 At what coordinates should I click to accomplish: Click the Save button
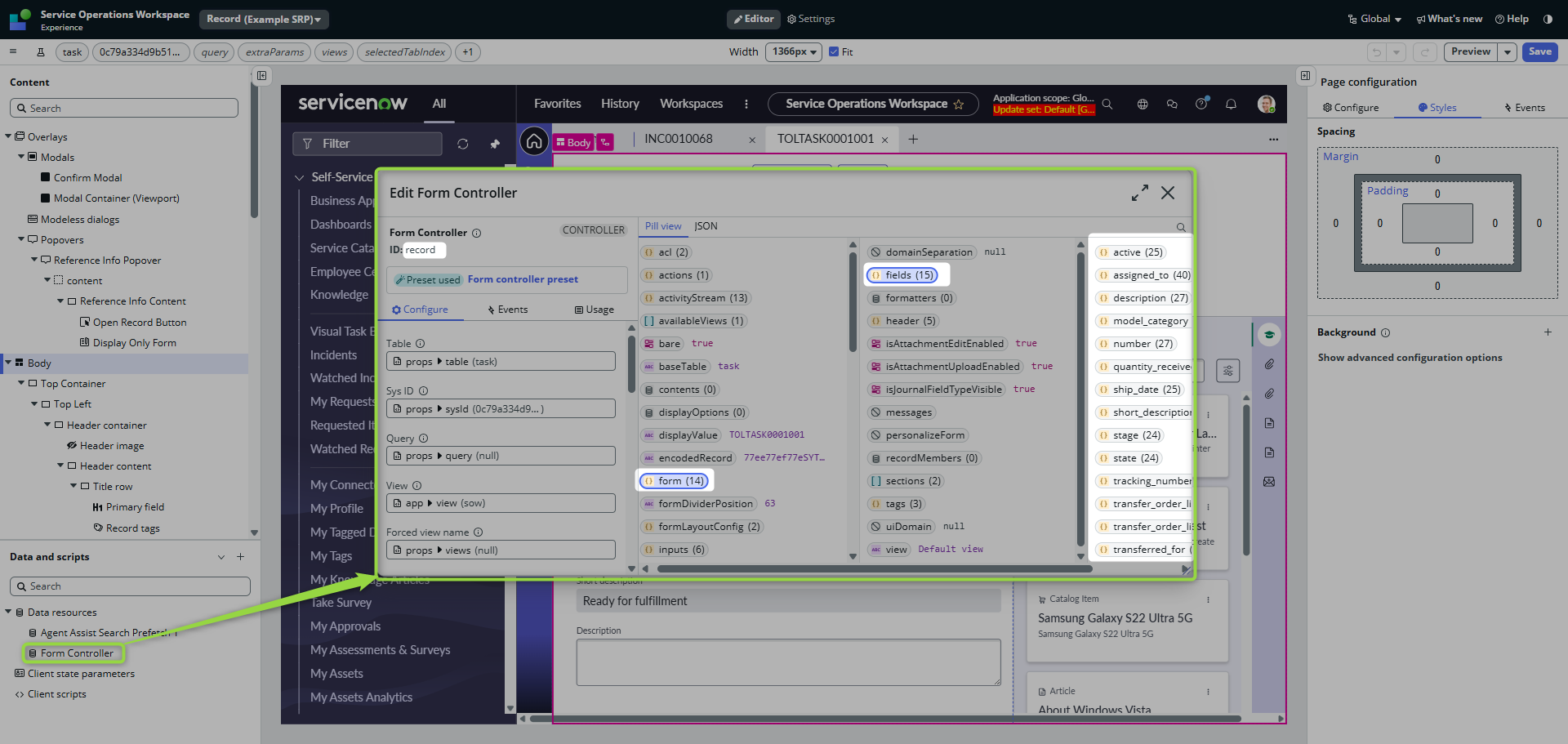click(x=1539, y=52)
